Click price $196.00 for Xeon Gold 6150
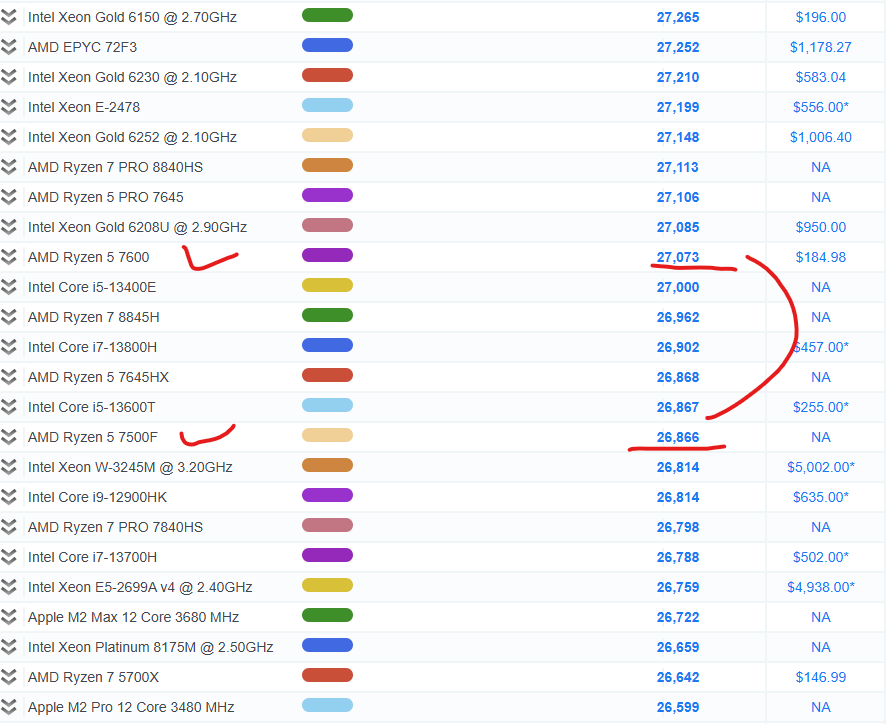 tap(820, 17)
